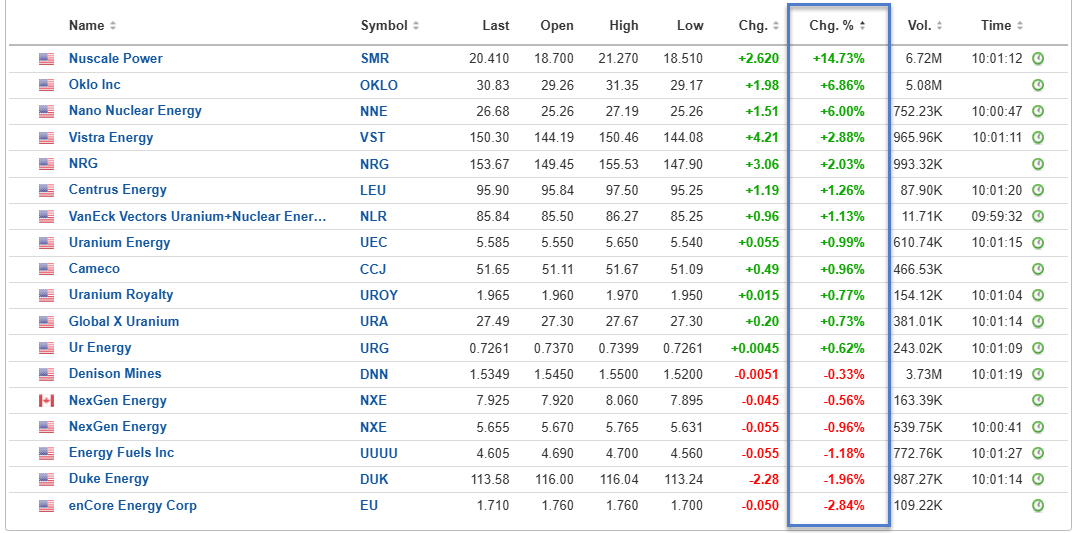Click the US flag beside Cameco
The width and height of the screenshot is (1082, 533).
46,269
